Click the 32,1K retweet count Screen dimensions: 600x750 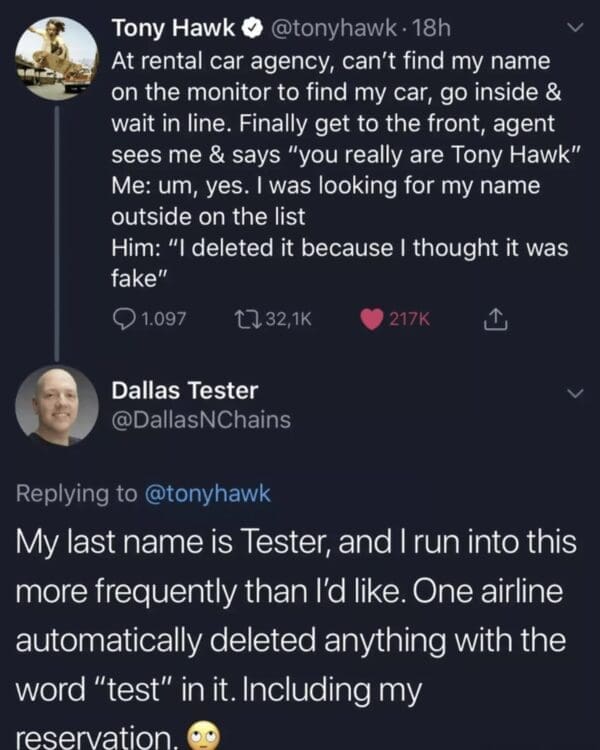(x=289, y=319)
